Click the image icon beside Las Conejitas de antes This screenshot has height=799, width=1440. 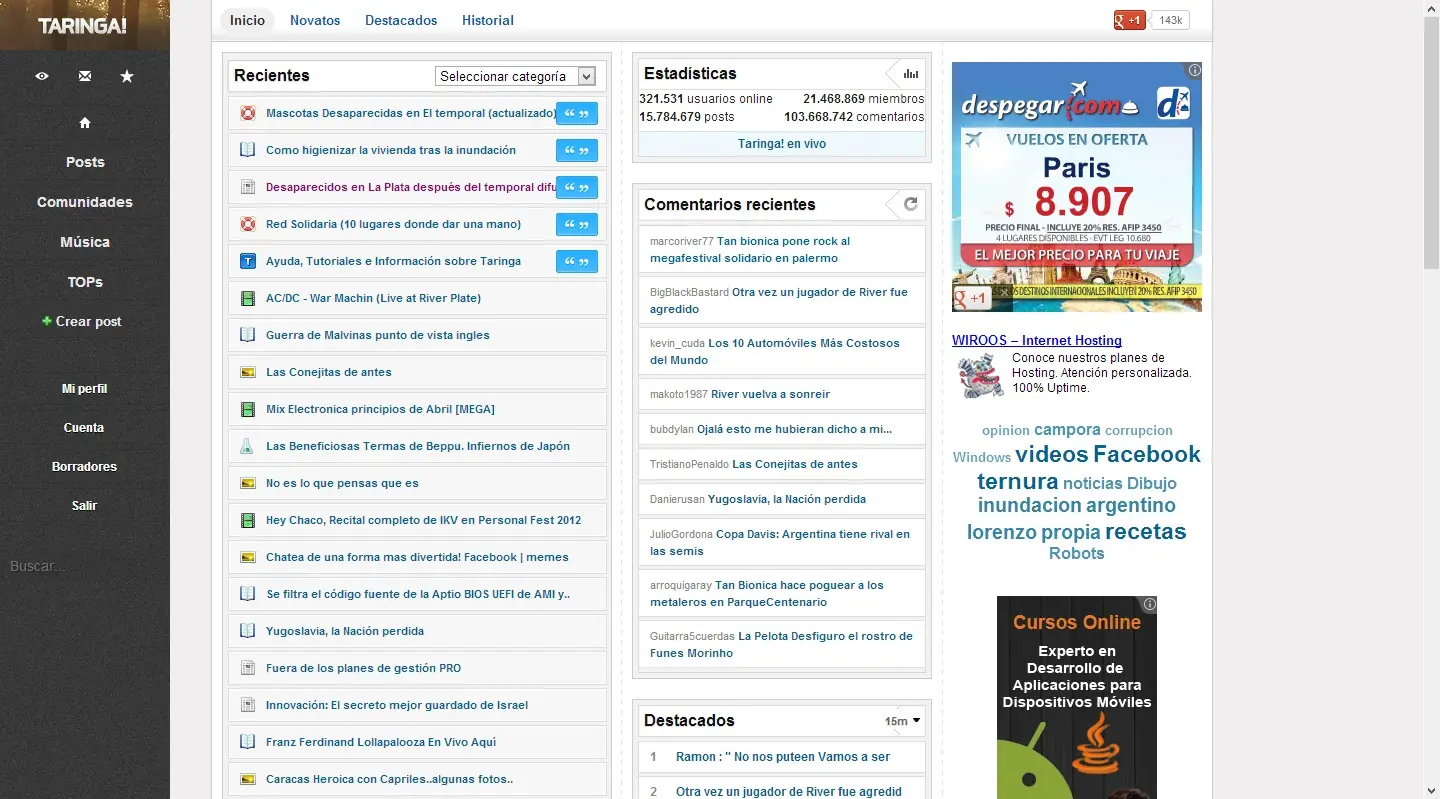(x=248, y=372)
